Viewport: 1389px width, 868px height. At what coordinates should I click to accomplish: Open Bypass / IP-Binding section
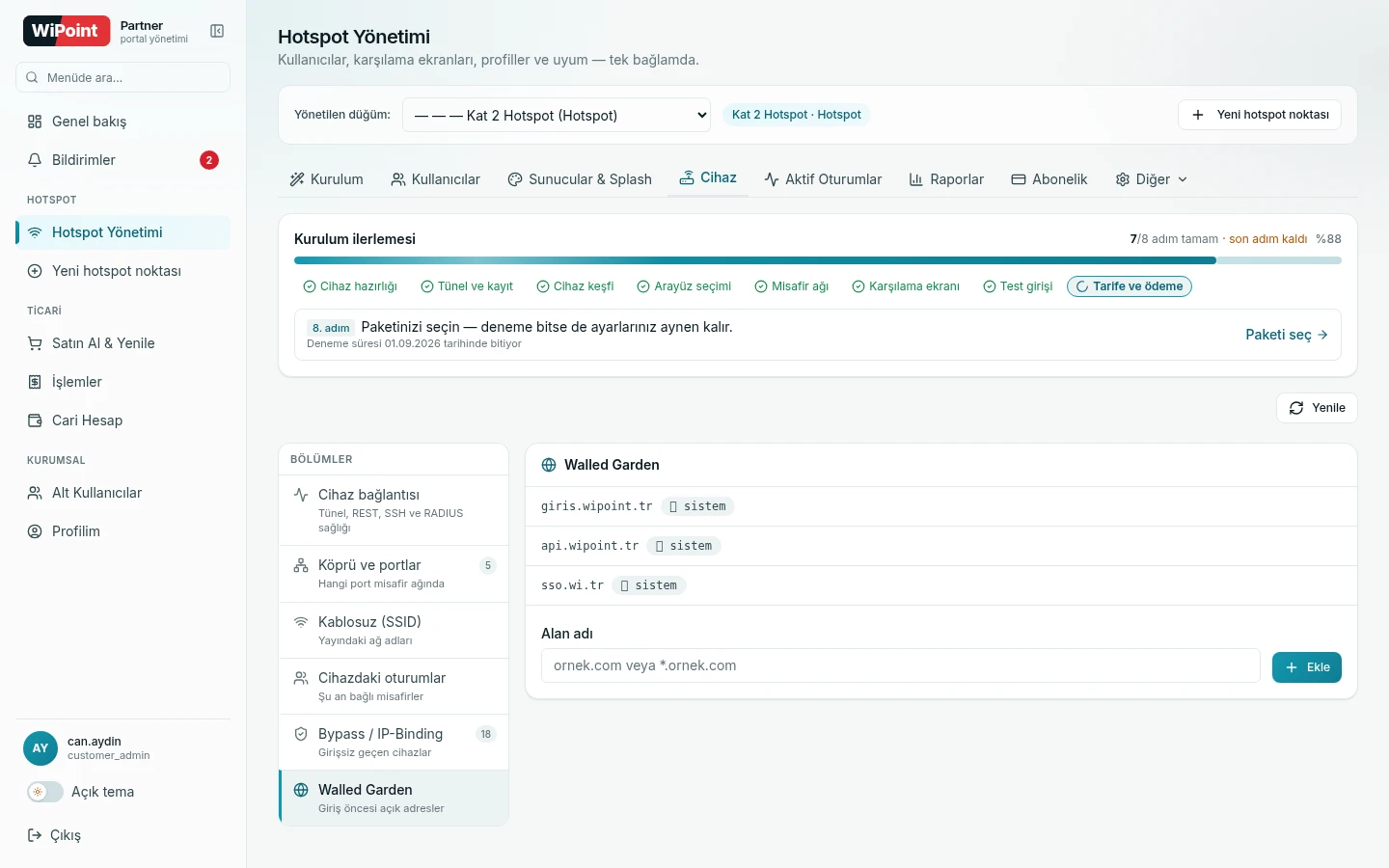[x=394, y=743]
